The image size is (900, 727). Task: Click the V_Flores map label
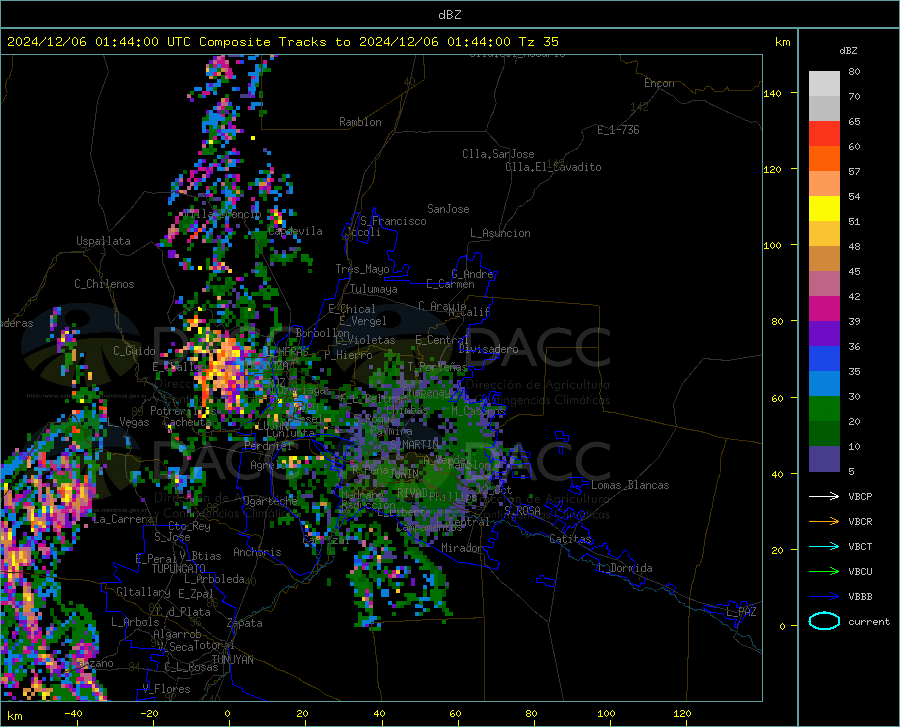tap(166, 689)
